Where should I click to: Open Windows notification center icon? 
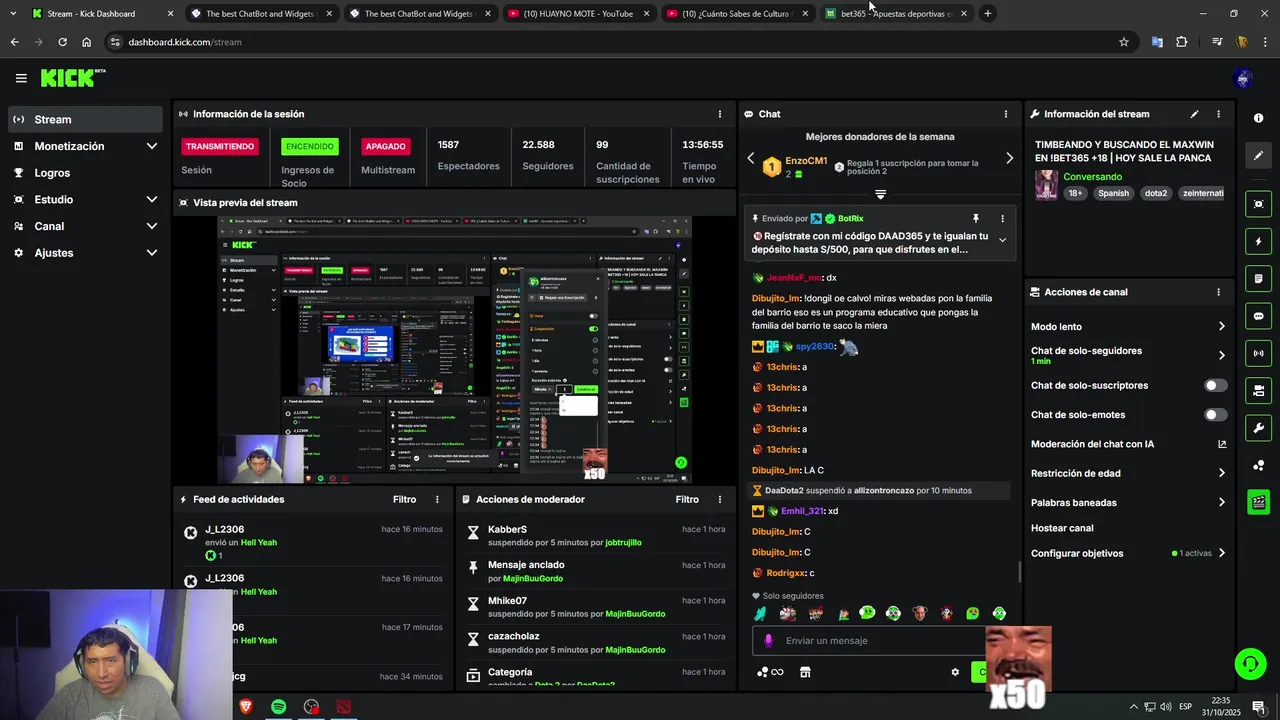pos(1258,707)
